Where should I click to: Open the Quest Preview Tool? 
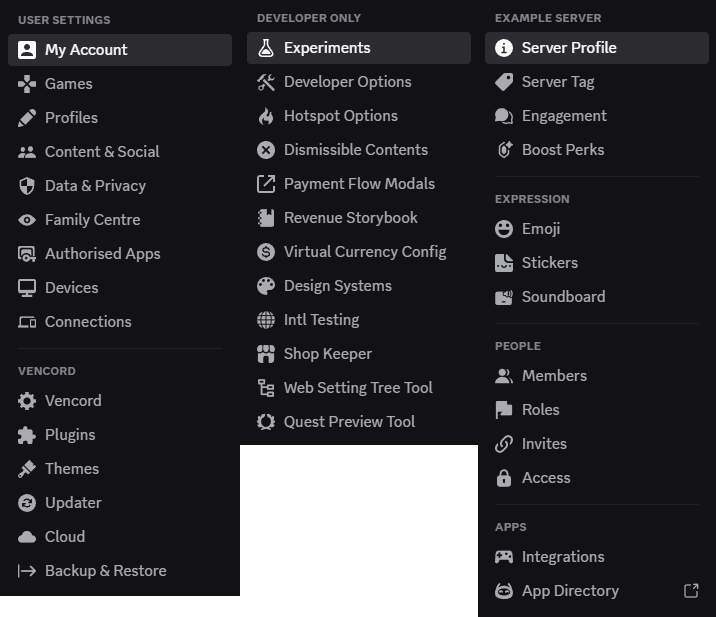pyautogui.click(x=359, y=422)
